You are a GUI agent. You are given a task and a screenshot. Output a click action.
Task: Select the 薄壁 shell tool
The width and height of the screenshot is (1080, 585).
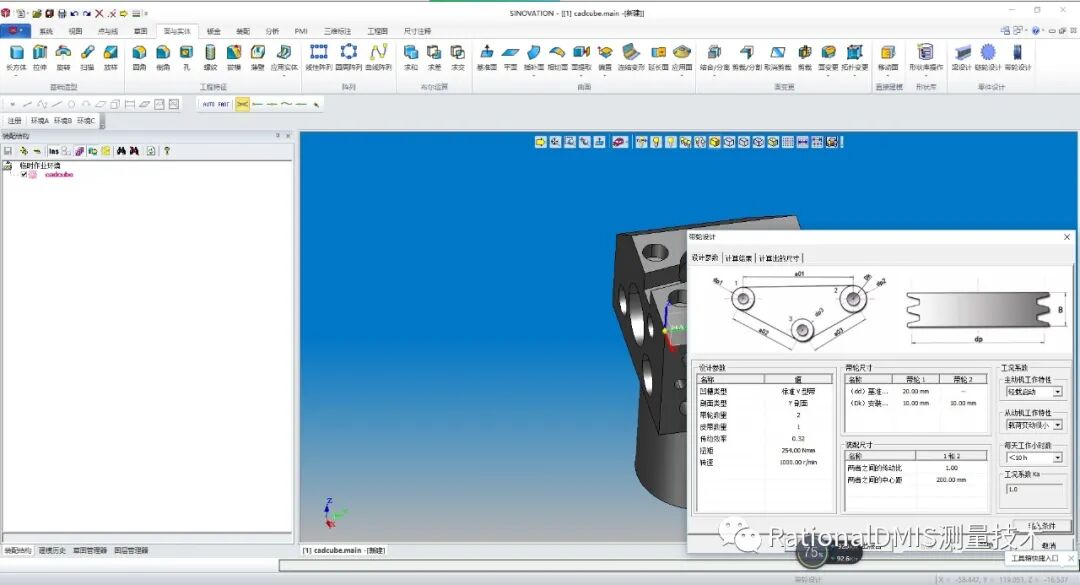(258, 57)
